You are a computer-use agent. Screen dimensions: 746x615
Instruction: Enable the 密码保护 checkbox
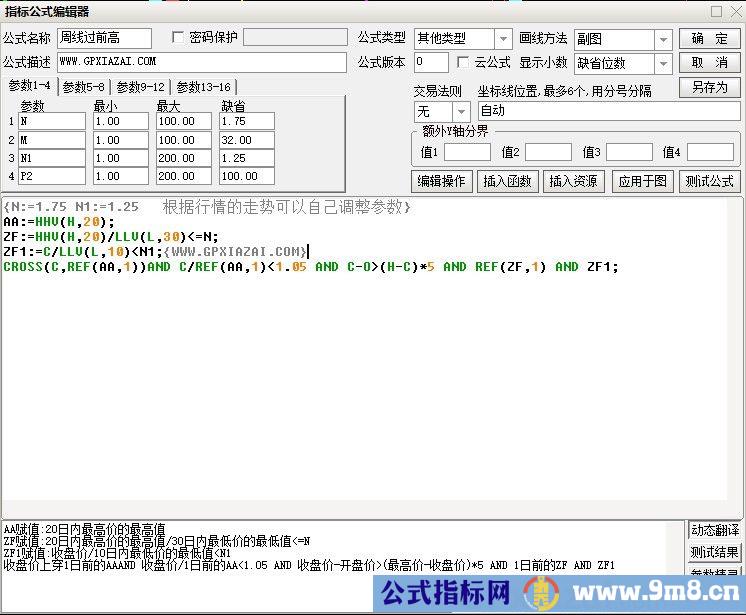(179, 38)
